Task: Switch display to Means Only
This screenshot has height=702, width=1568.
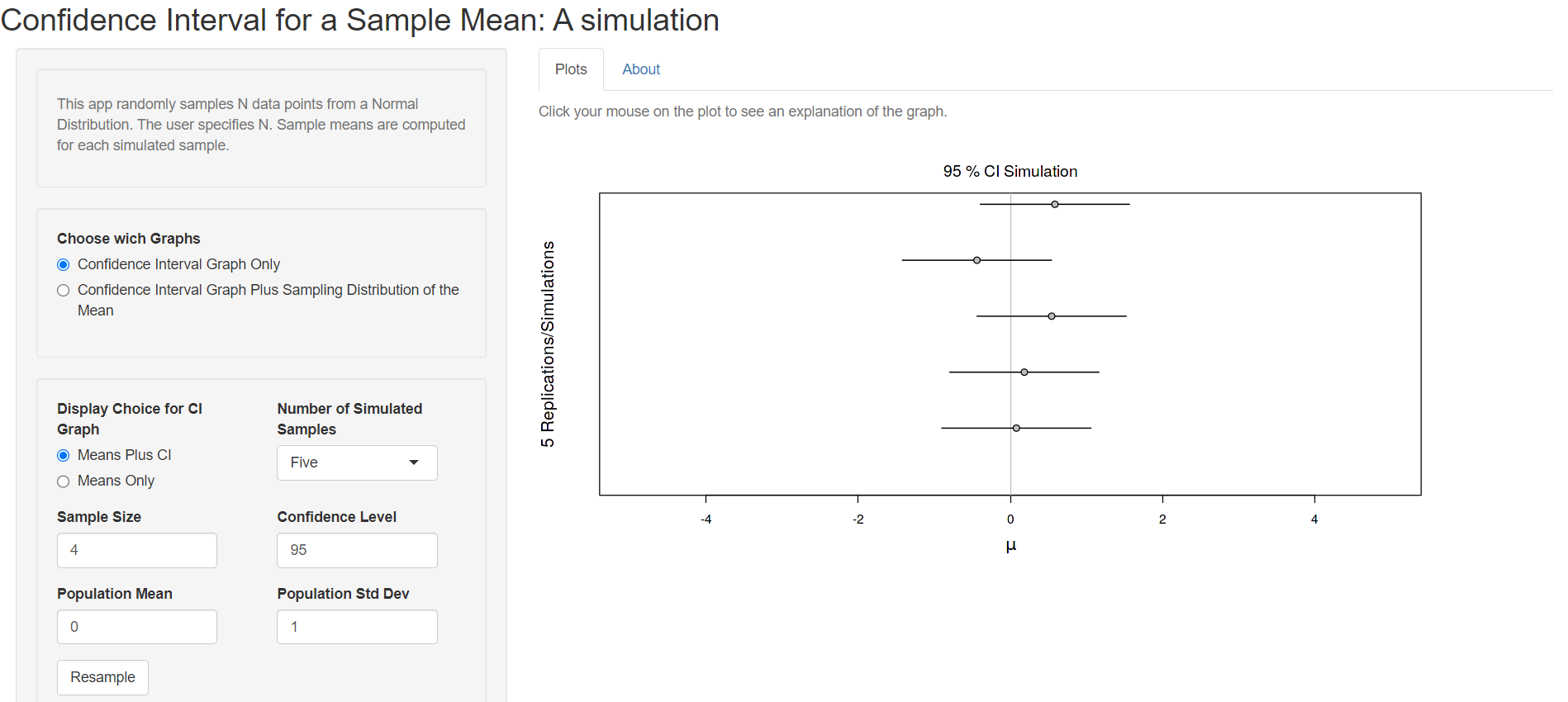Action: click(64, 481)
